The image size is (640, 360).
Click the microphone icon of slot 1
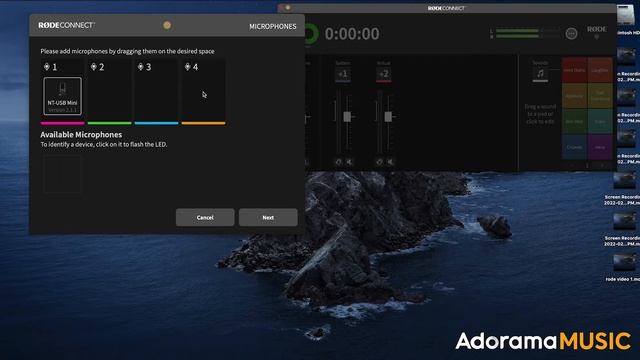47,67
